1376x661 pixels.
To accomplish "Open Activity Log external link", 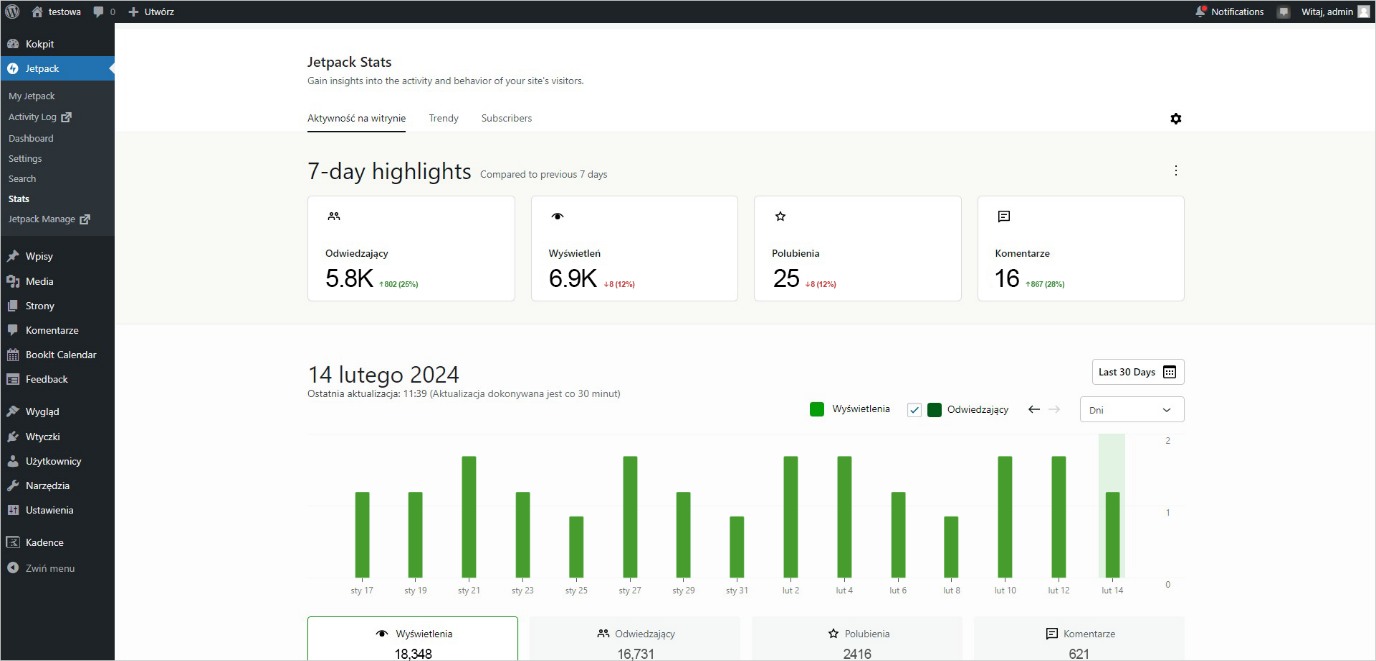I will click(40, 117).
